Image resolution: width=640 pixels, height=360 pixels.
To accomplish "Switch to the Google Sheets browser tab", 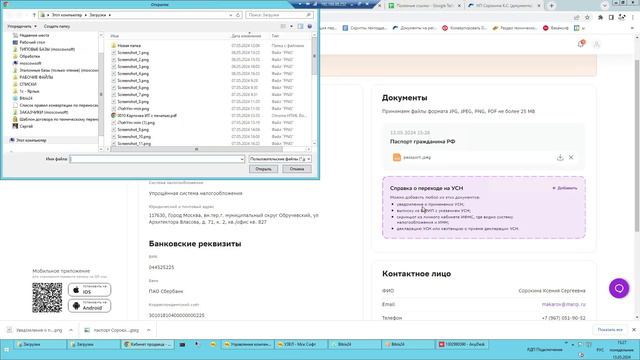I will click(x=424, y=6).
